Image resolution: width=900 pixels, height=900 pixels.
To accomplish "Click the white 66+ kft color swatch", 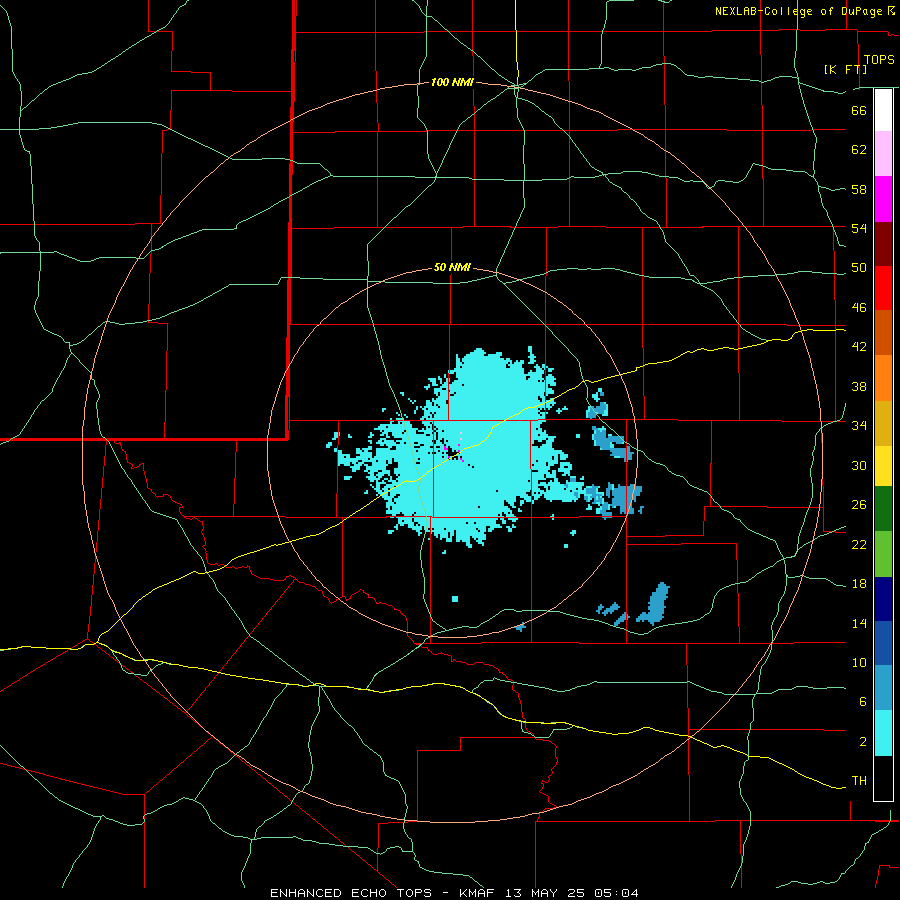I will tap(883, 110).
